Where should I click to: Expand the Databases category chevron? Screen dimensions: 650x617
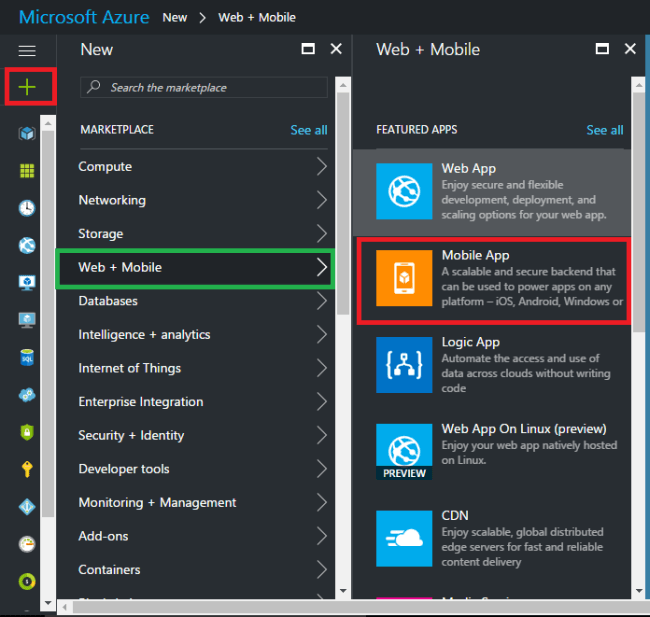click(x=322, y=301)
